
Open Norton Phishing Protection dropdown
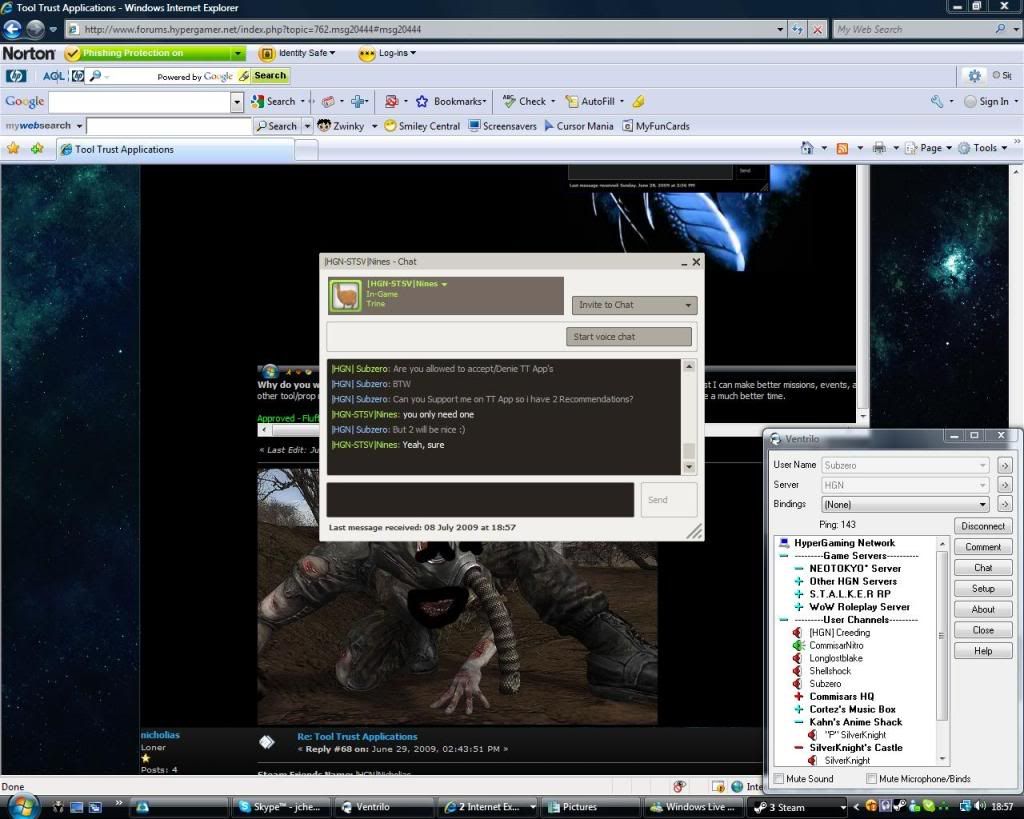[x=238, y=53]
